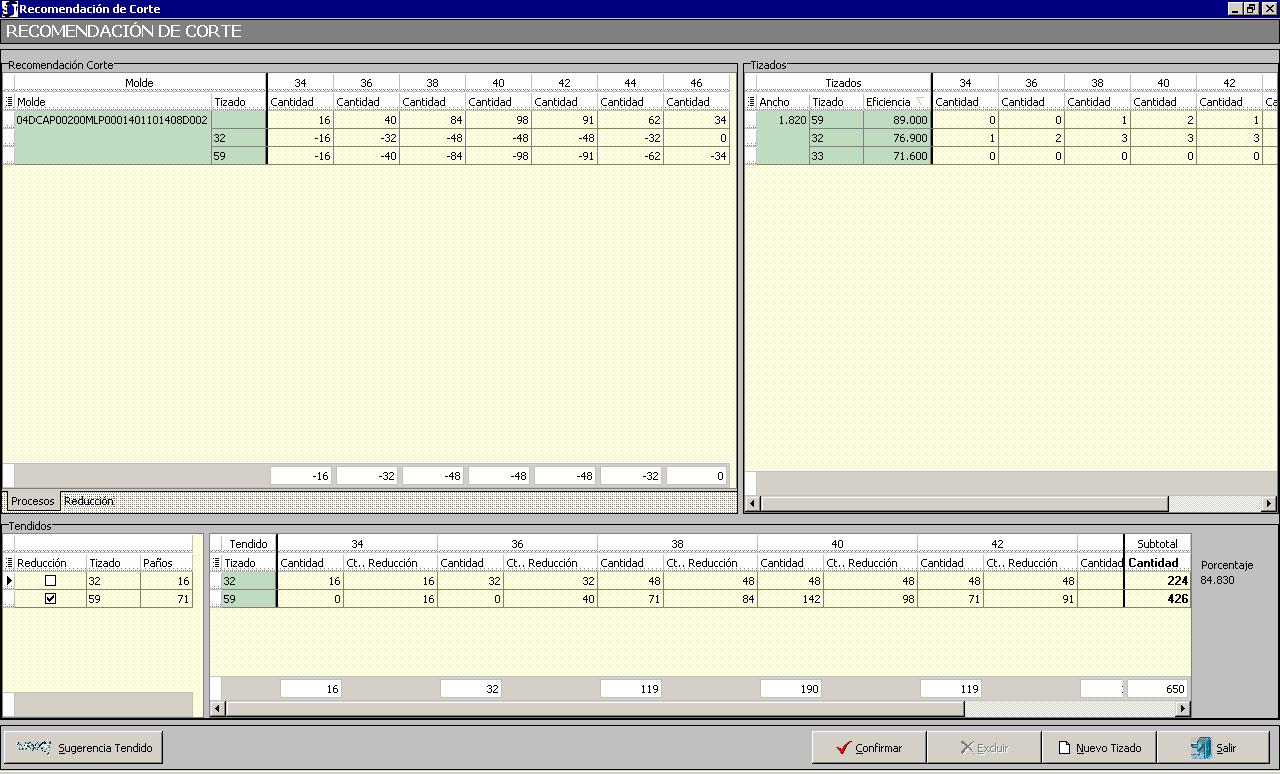The image size is (1280, 774).
Task: Click the column chooser icon in Tendidos Reducción grid
Action: [9, 563]
